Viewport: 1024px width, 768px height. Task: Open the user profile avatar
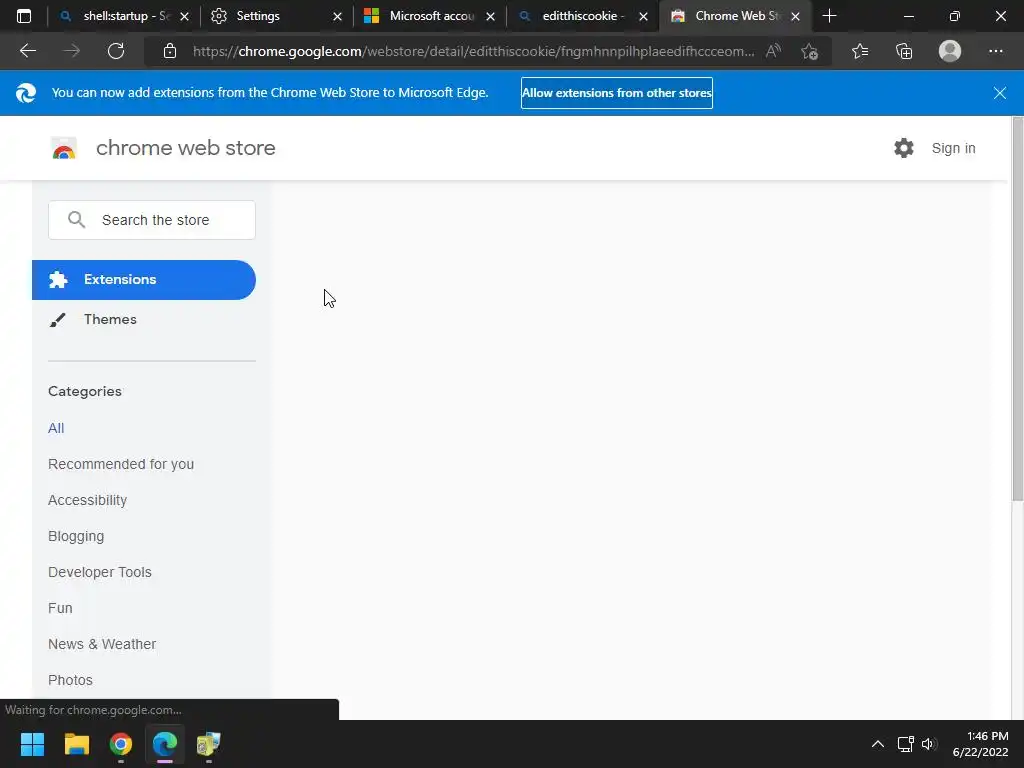(950, 51)
